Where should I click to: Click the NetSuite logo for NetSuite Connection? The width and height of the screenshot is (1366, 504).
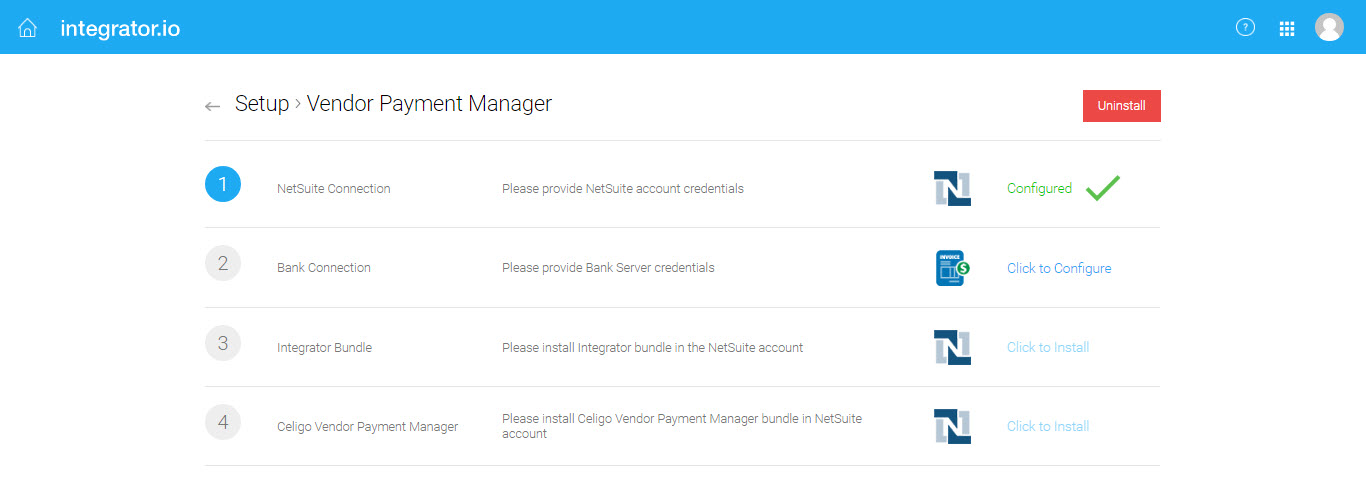coord(952,188)
